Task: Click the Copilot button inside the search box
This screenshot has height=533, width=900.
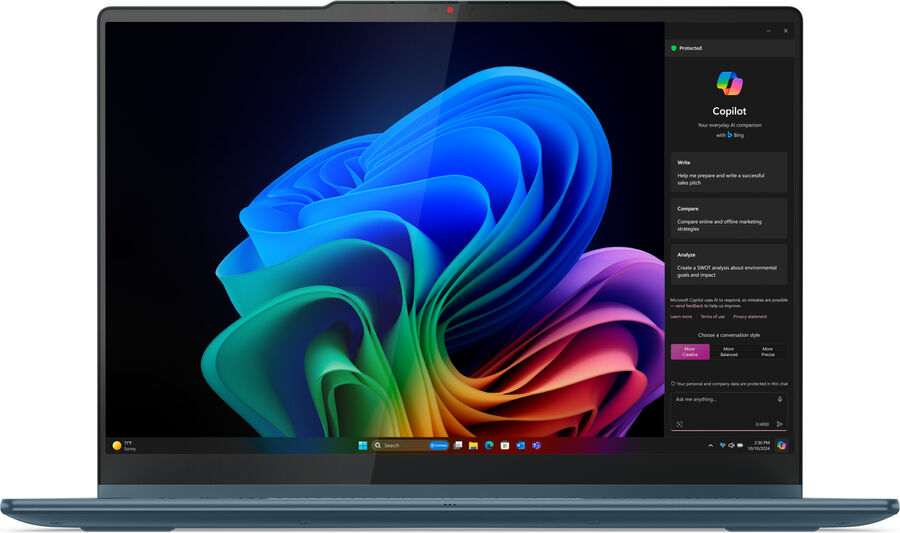Action: [439, 445]
